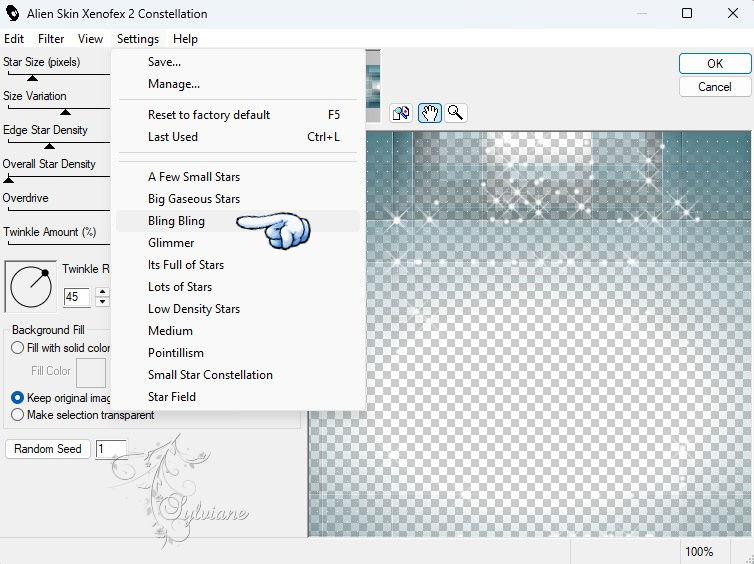The height and width of the screenshot is (564, 754).
Task: Apply the Bling Bling preset
Action: pos(238,221)
